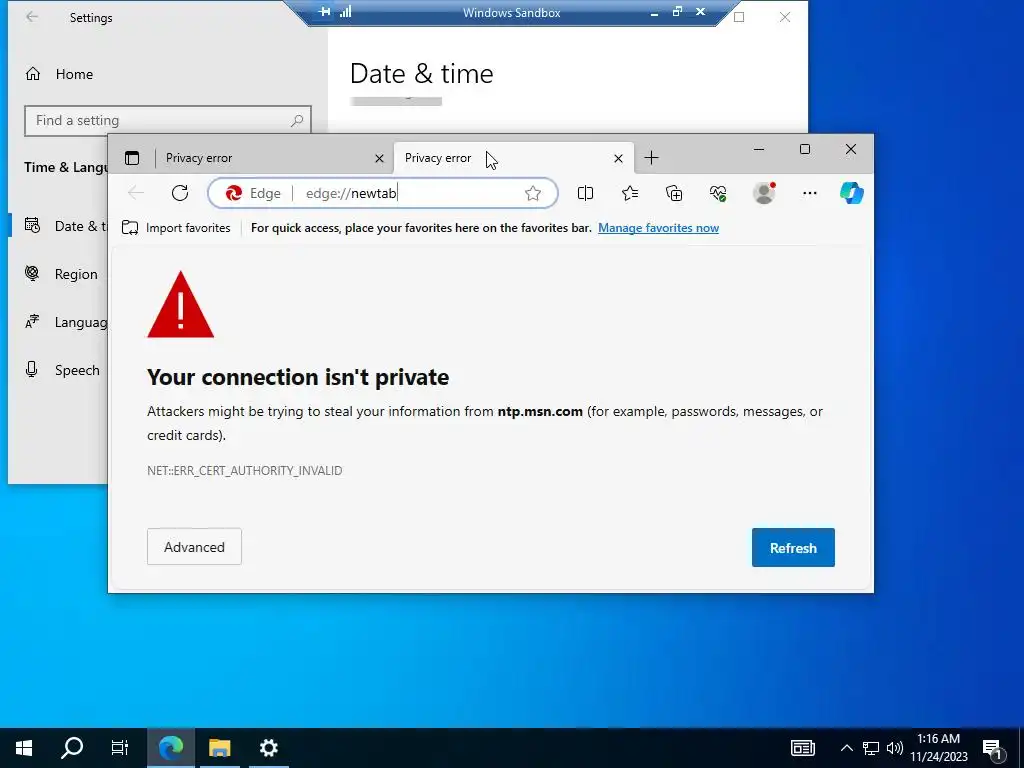The image size is (1024, 768).
Task: Follow the Manage favorites now link
Action: tap(658, 228)
